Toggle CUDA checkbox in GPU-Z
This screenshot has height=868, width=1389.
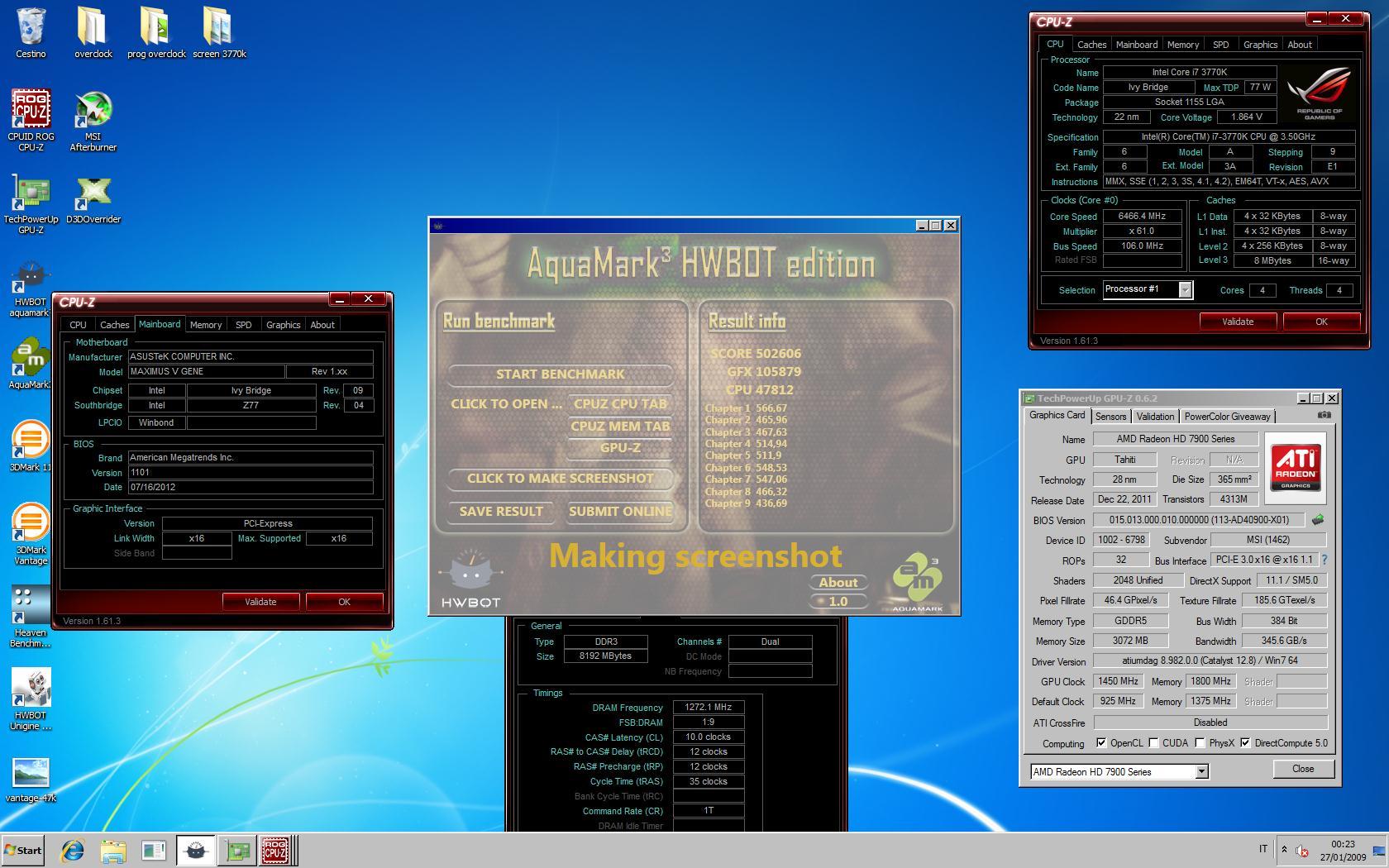tap(1153, 743)
